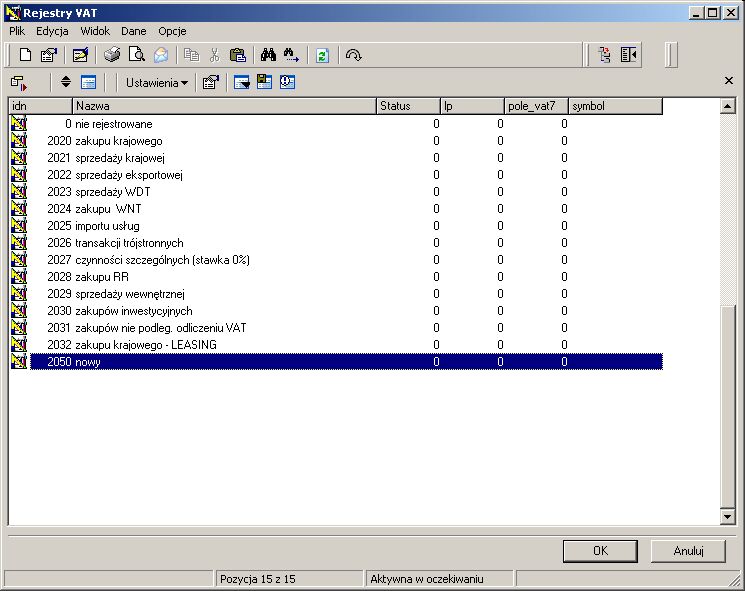Click the Find binoculars icon
The width and height of the screenshot is (745, 591).
(x=268, y=55)
